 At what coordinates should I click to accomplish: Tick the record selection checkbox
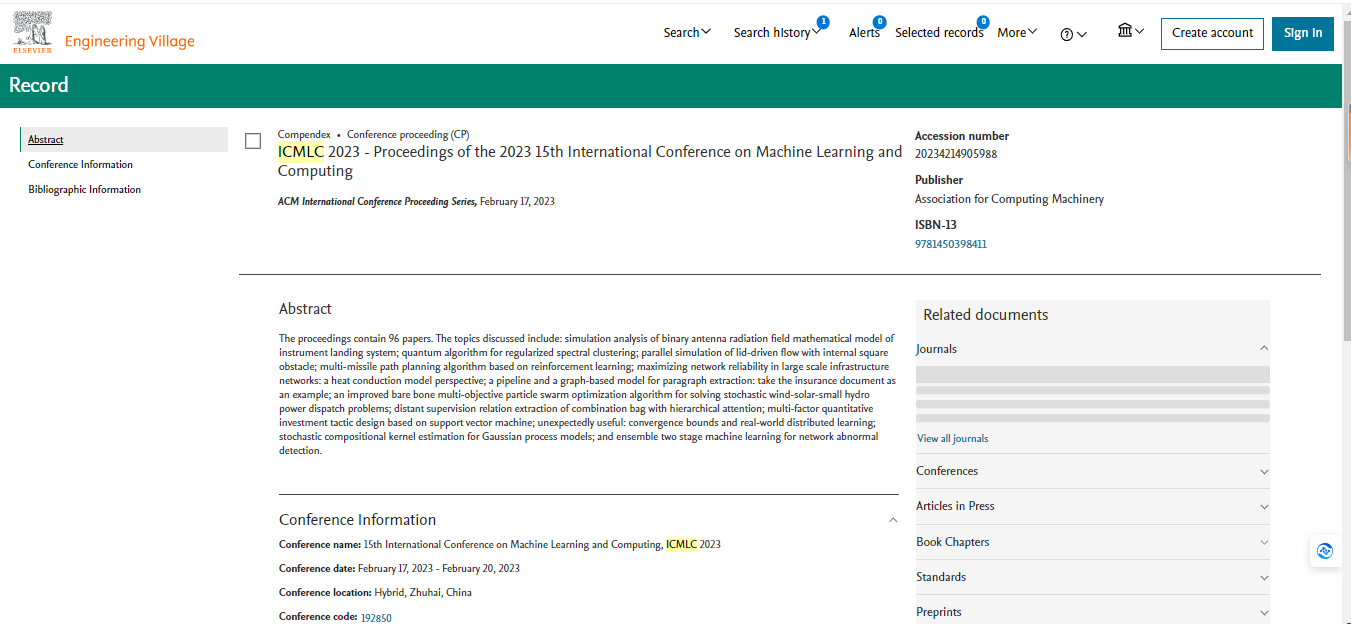[253, 141]
